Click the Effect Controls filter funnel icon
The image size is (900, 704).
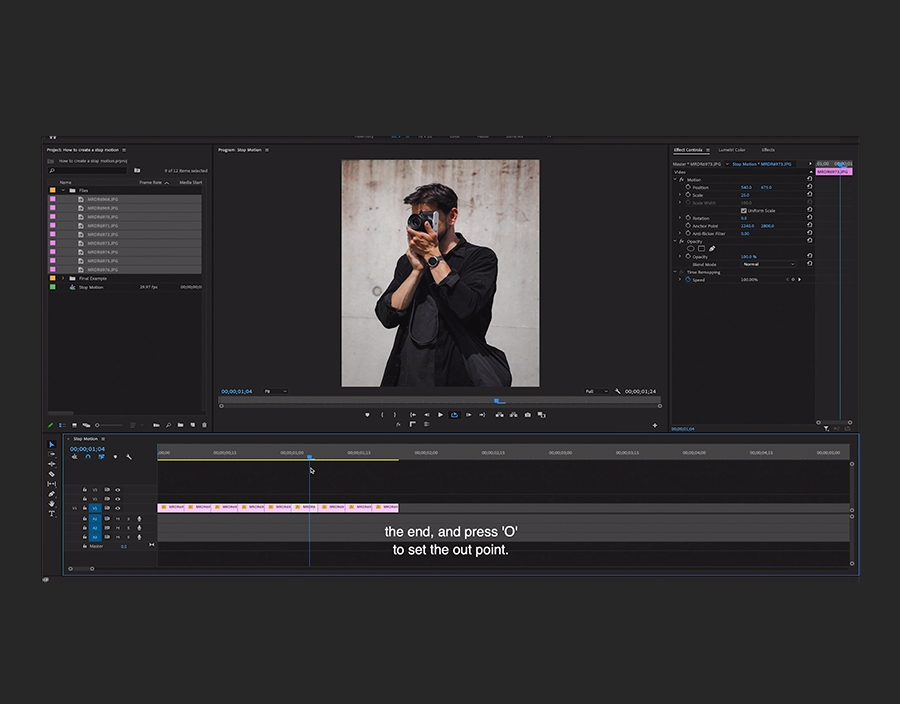tap(826, 428)
